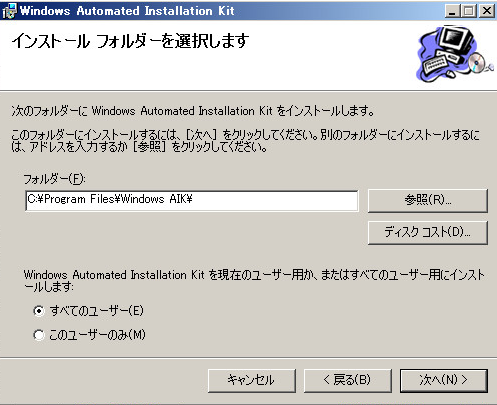This screenshot has width=497, height=405.
Task: Click the フォルダー(F): label
Action: 54,179
